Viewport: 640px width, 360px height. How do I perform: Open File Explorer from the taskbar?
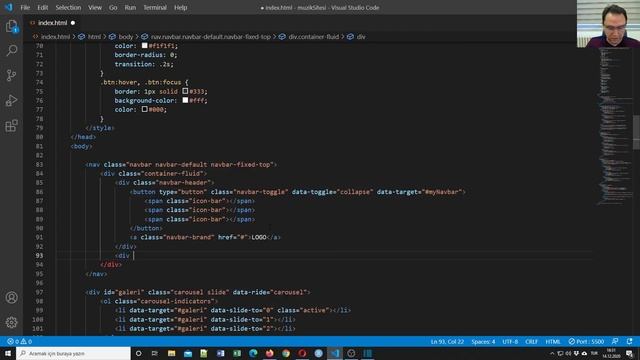tap(171, 353)
